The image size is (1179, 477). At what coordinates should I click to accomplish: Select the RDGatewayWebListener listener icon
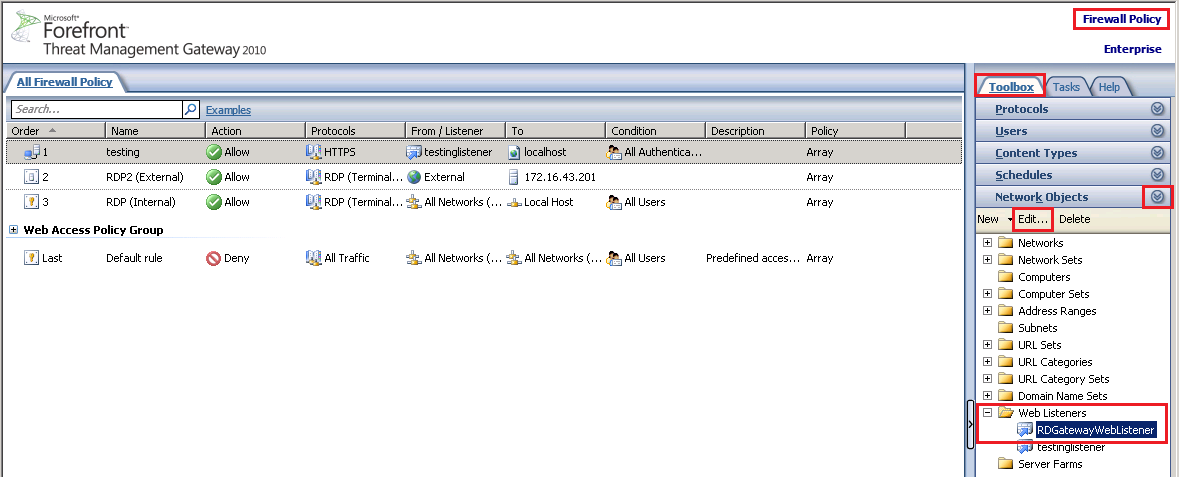pyautogui.click(x=1025, y=430)
